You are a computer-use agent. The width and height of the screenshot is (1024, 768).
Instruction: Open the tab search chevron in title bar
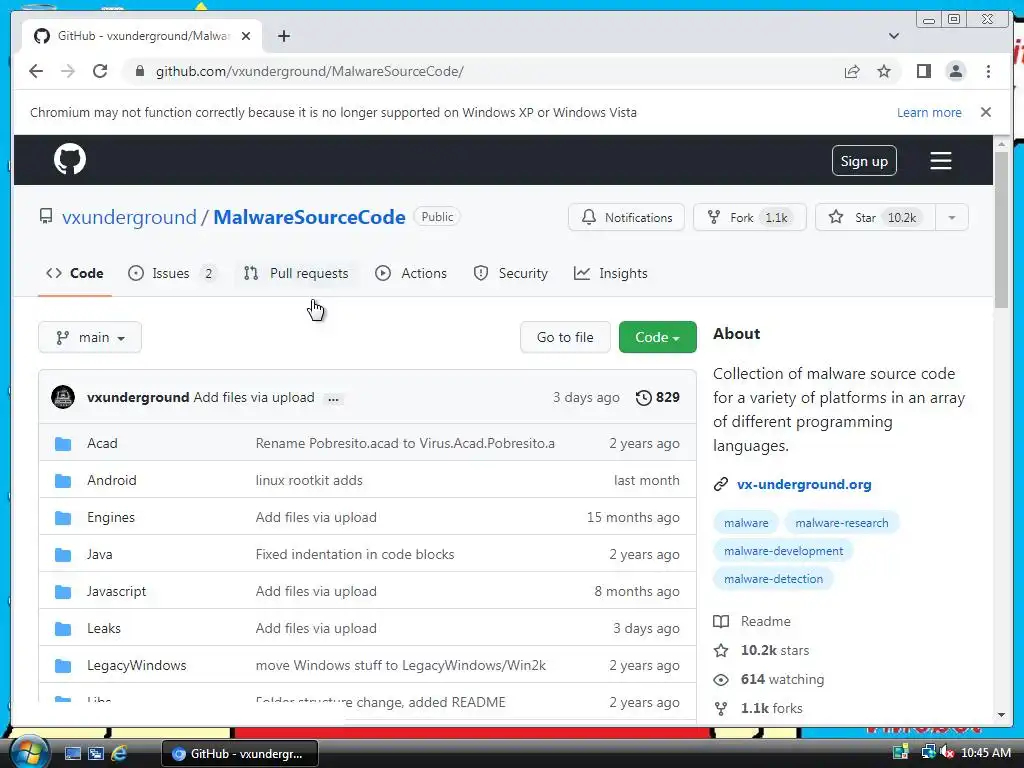pyautogui.click(x=893, y=36)
